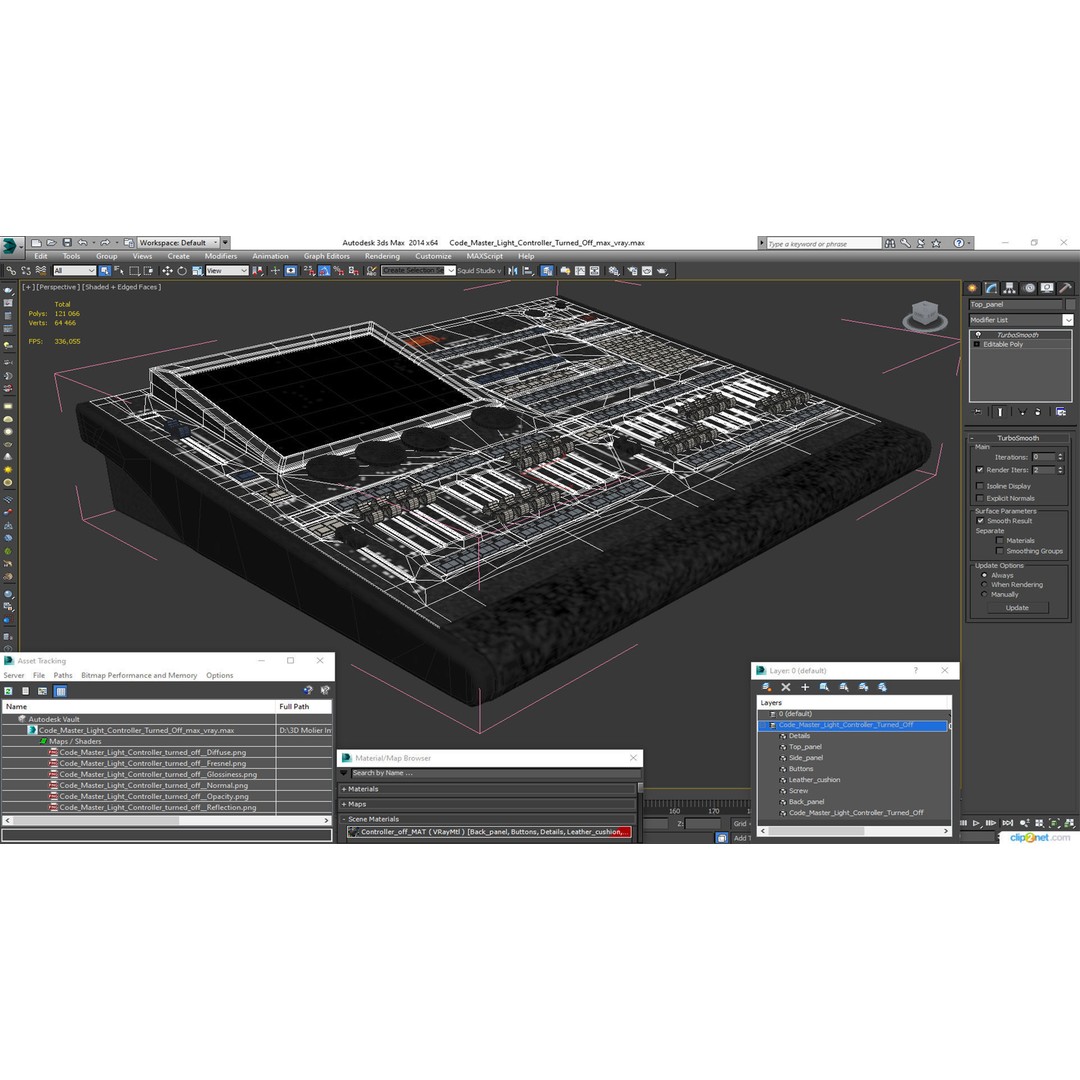Image resolution: width=1080 pixels, height=1080 pixels.
Task: Enable Separate by Materials checkbox
Action: [x=999, y=541]
